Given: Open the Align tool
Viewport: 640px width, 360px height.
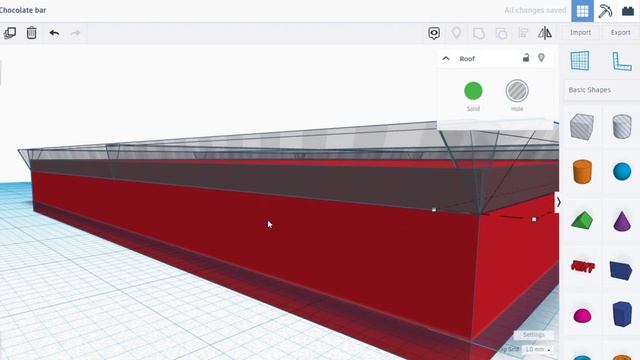Looking at the screenshot, I should point(523,33).
